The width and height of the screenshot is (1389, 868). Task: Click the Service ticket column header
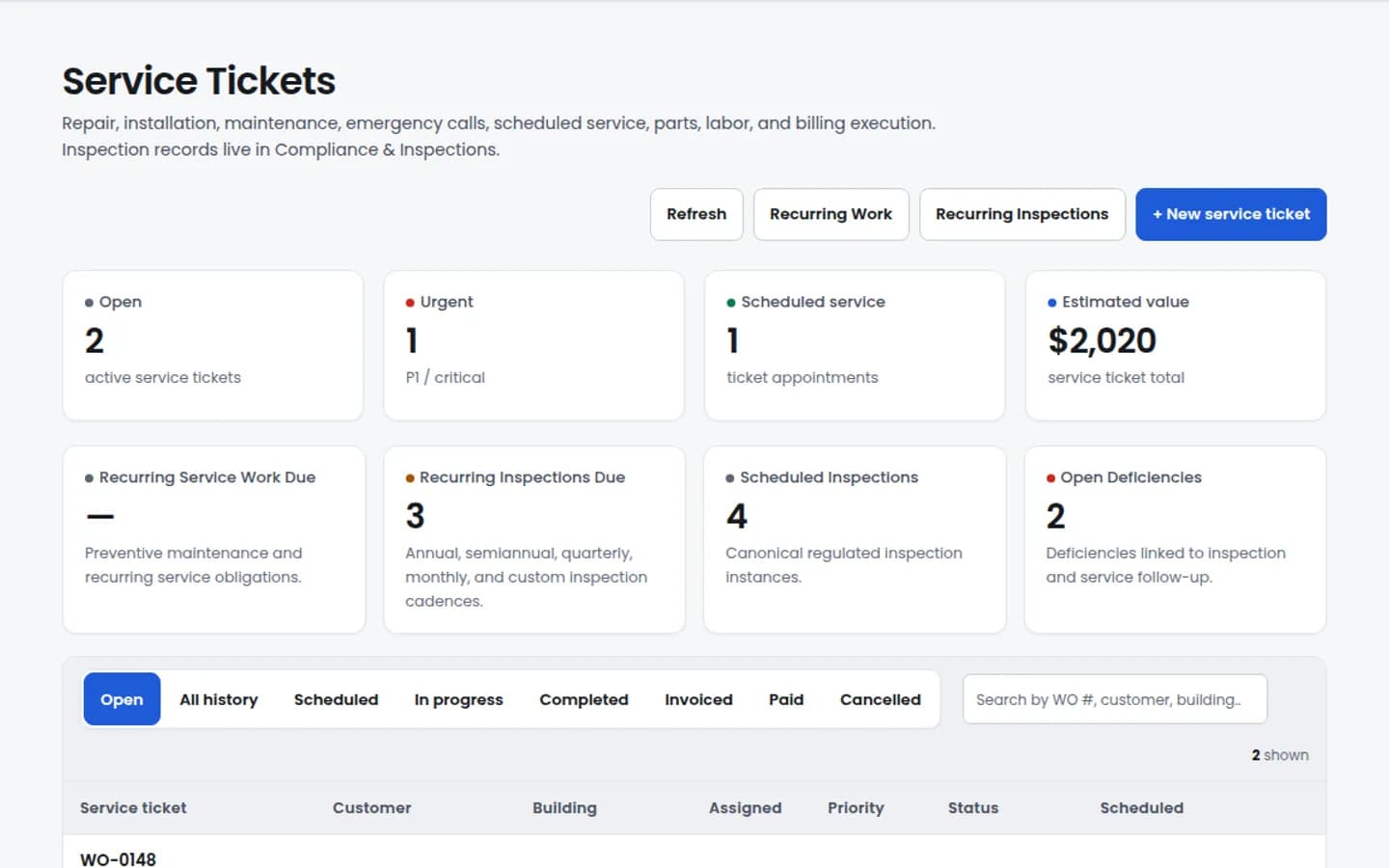[133, 808]
